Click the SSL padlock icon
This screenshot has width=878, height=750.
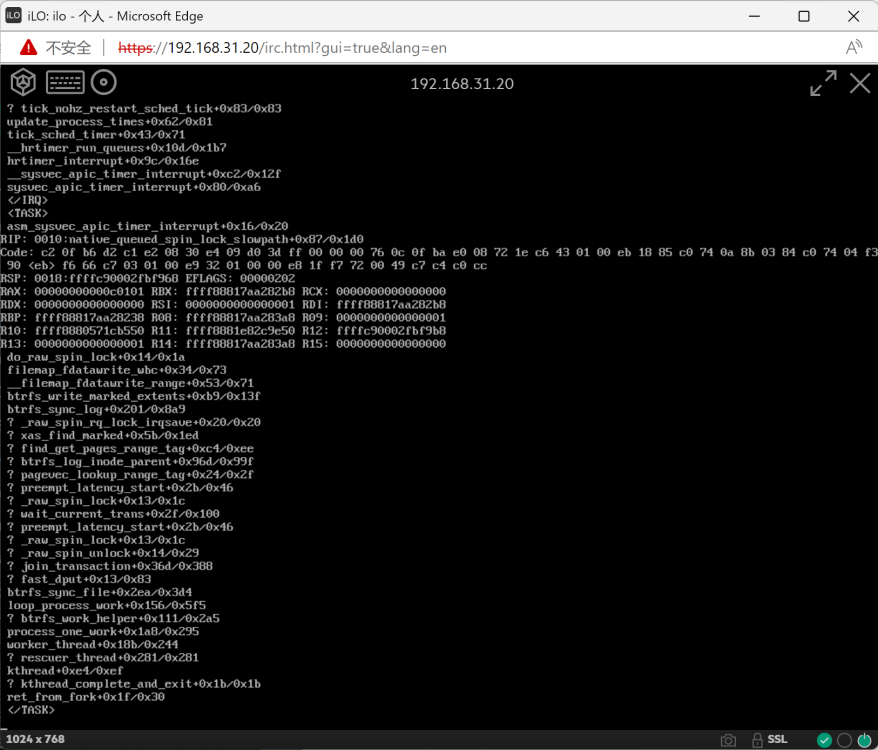pos(757,740)
